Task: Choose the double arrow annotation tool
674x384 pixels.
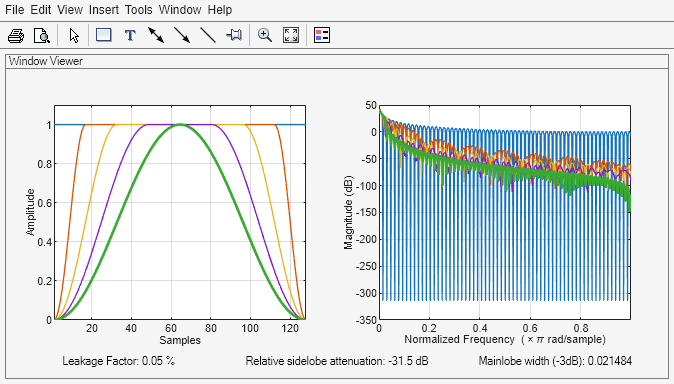Action: 156,35
